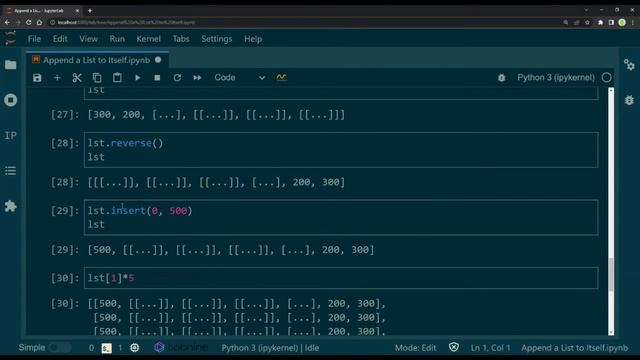The image size is (640, 360).
Task: Open the File Browser sidebar folder icon
Action: point(11,64)
